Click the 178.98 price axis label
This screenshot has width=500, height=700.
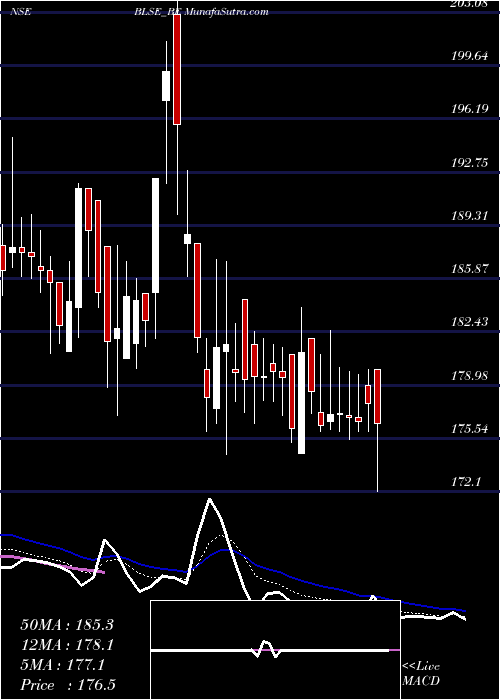point(469,376)
